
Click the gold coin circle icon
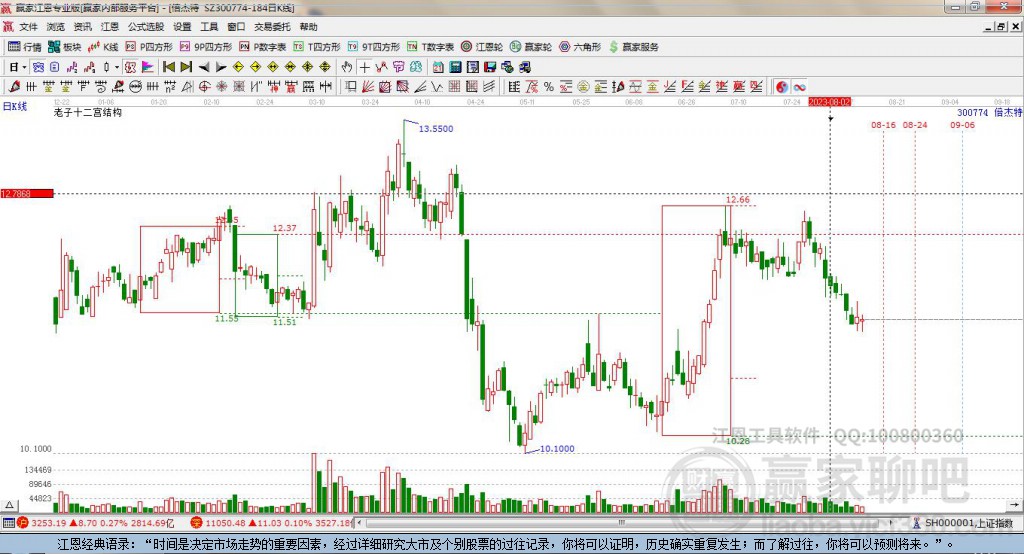tap(583, 87)
